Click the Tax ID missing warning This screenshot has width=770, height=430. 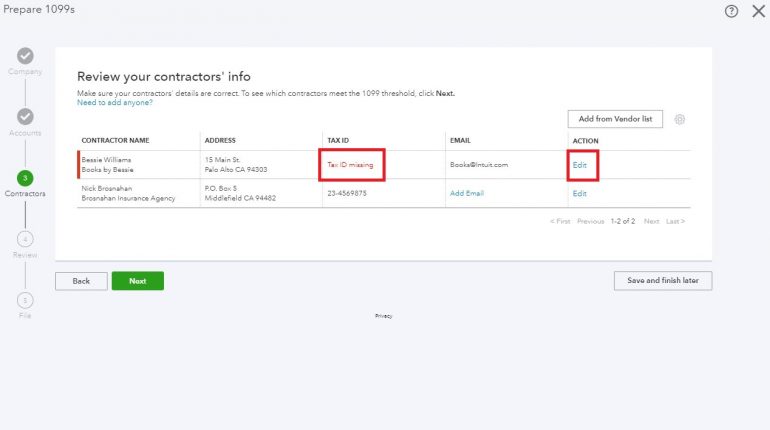pos(350,165)
